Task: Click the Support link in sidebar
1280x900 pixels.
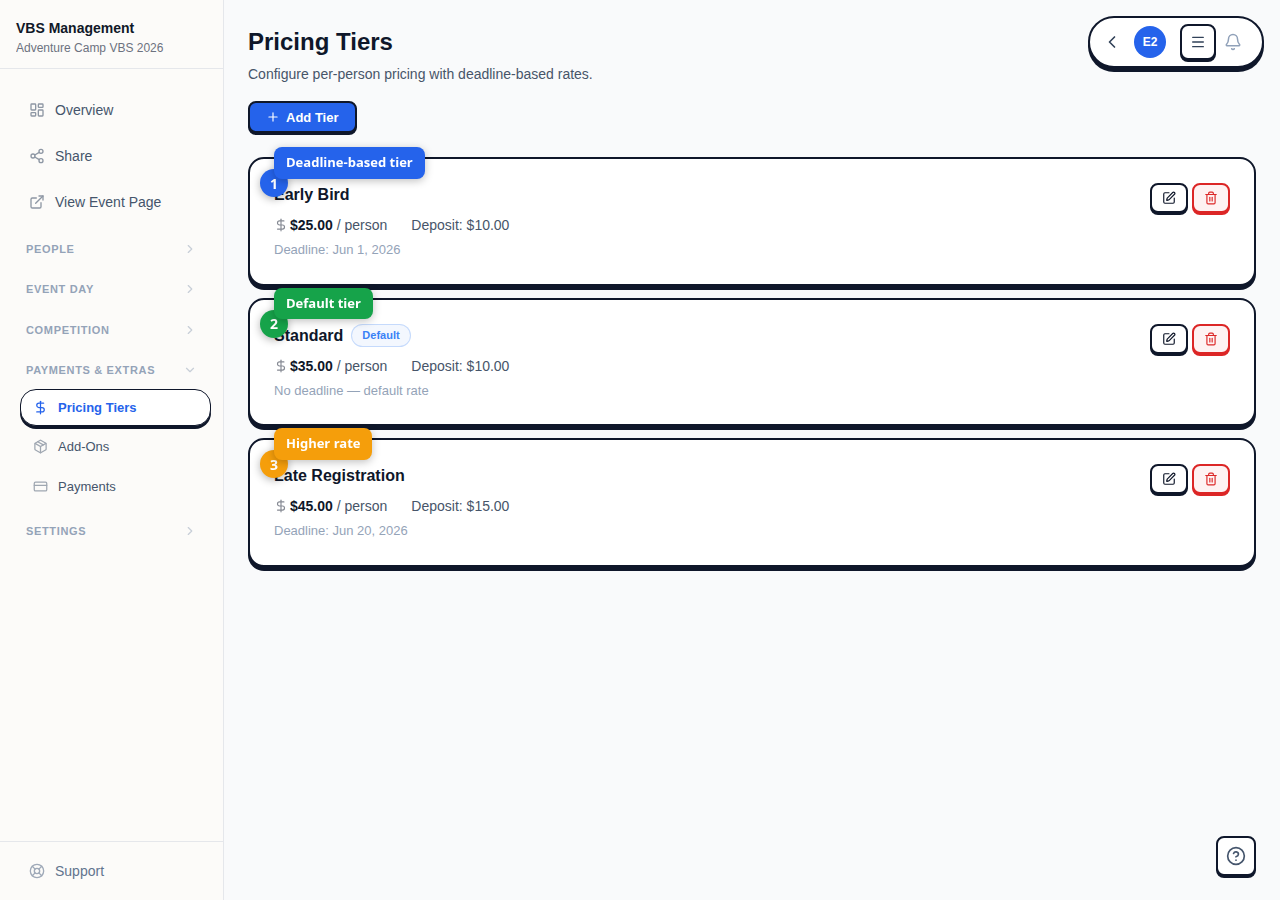Action: click(79, 871)
